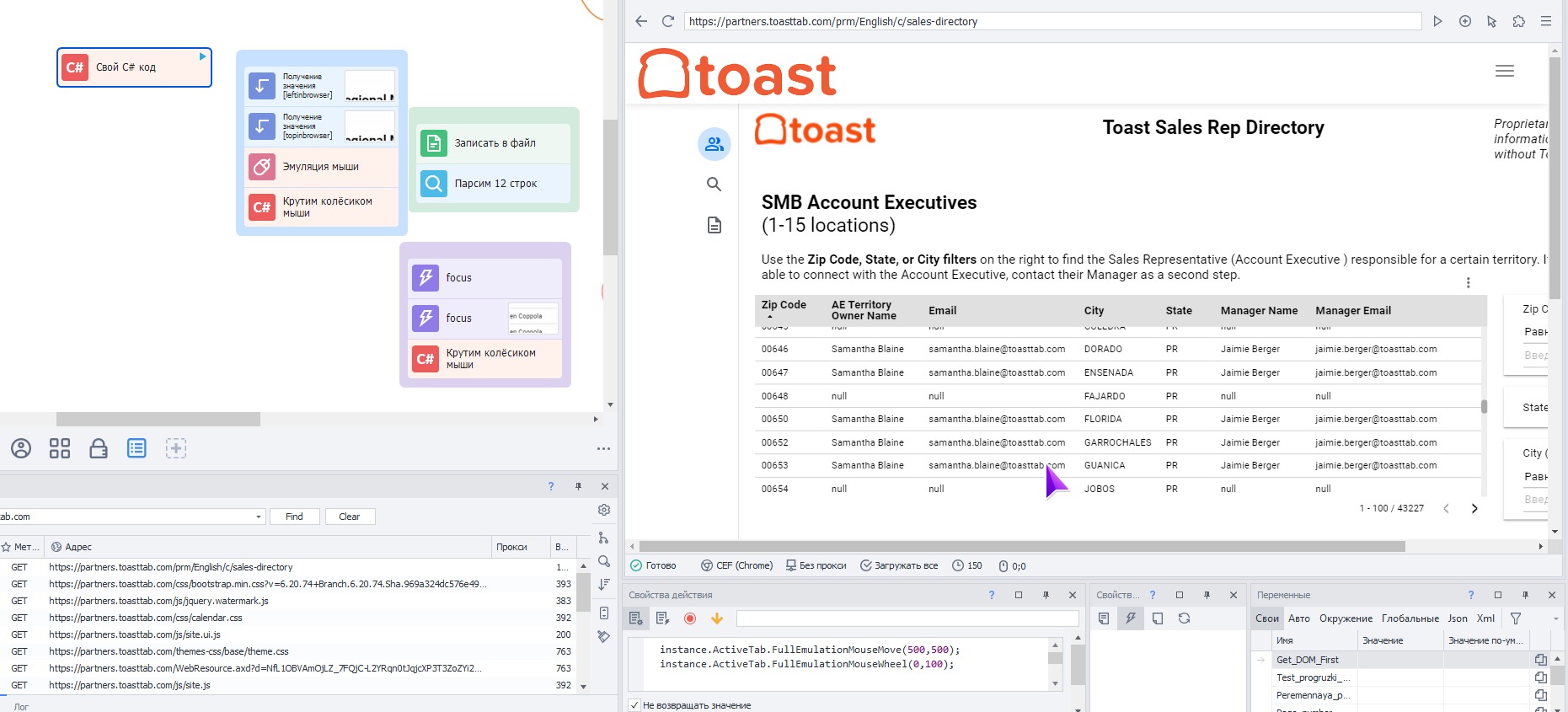Click the filter funnel in the variables panel
This screenshot has height=712, width=1568.
click(1516, 618)
